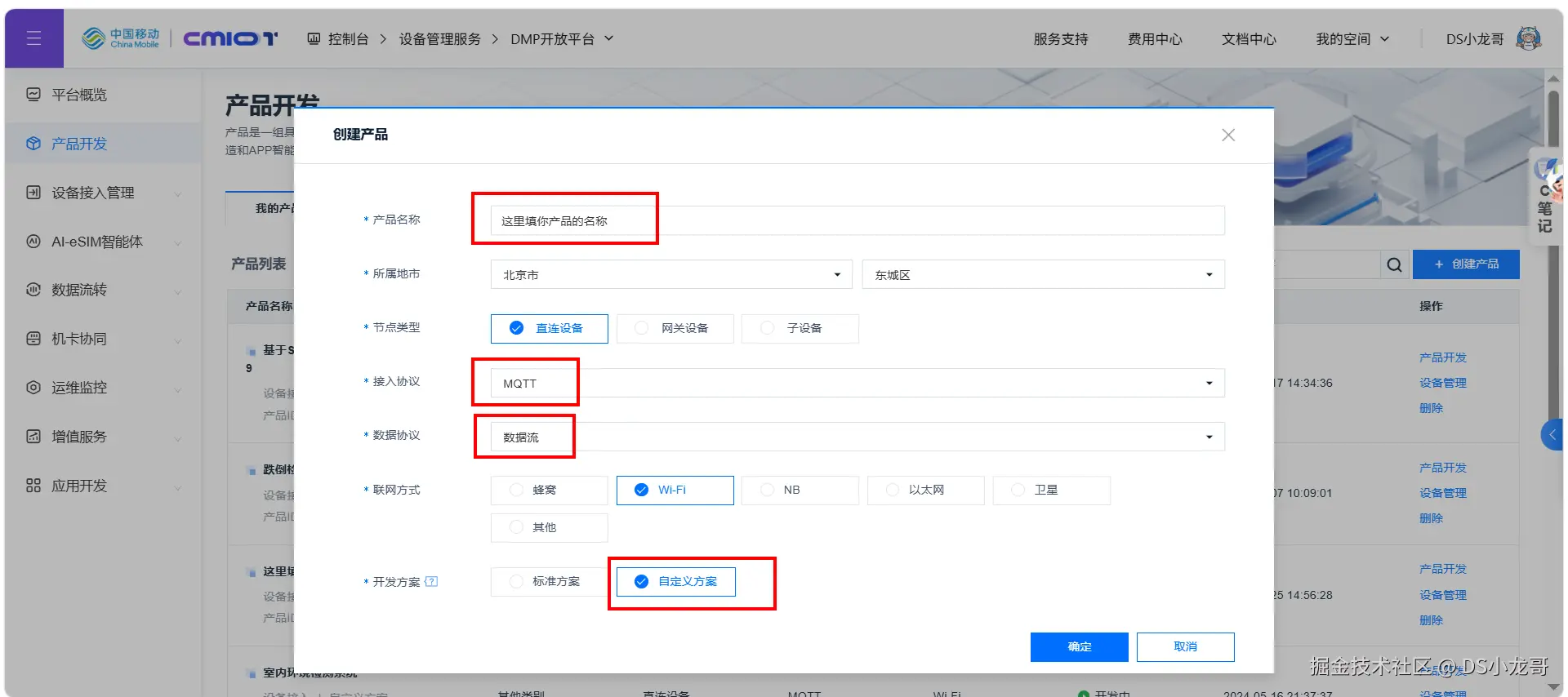Select 直连设备 node type
This screenshot has height=697, width=1568.
550,328
